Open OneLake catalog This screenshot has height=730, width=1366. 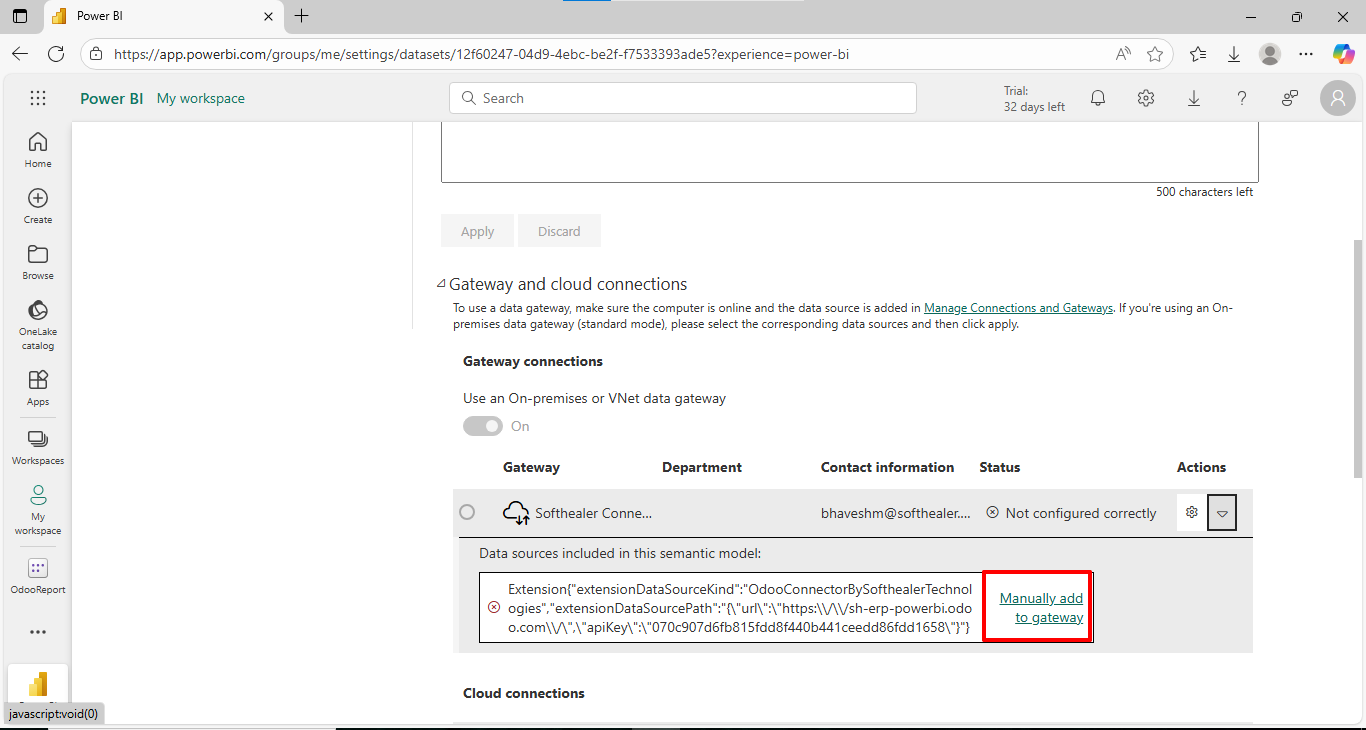(38, 325)
